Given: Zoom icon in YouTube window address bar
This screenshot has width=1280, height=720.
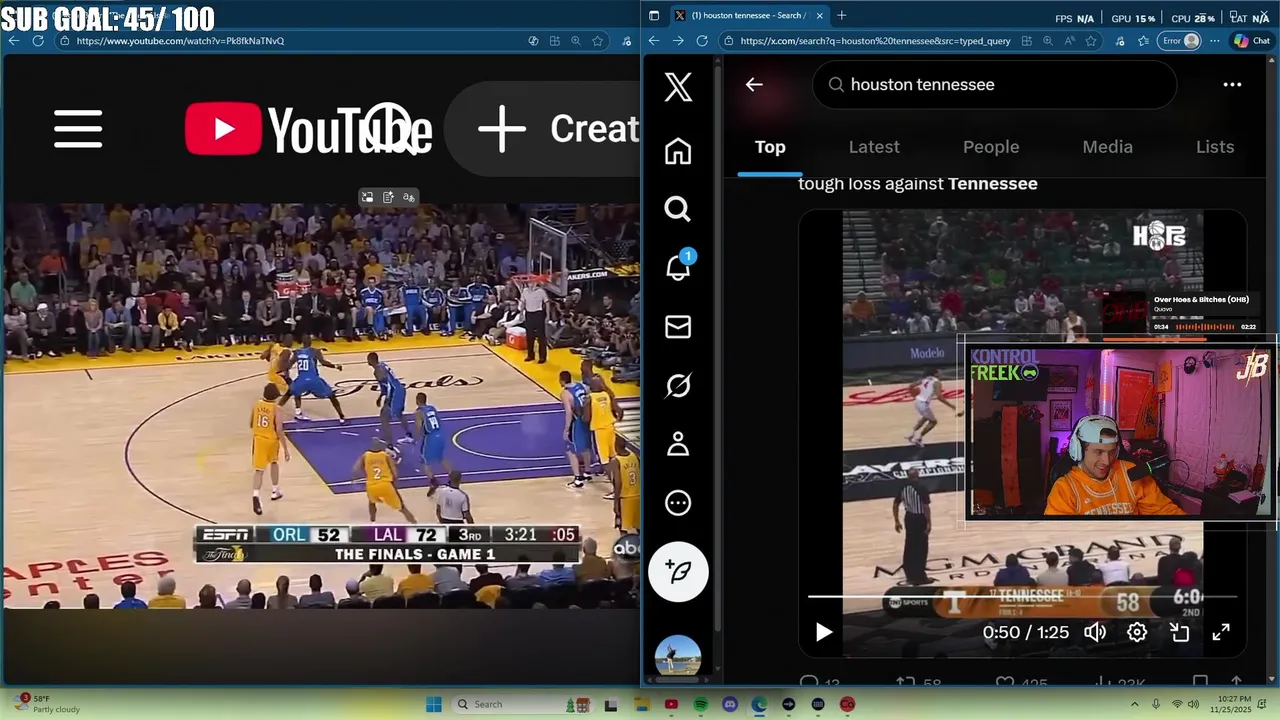Looking at the screenshot, I should point(576,41).
